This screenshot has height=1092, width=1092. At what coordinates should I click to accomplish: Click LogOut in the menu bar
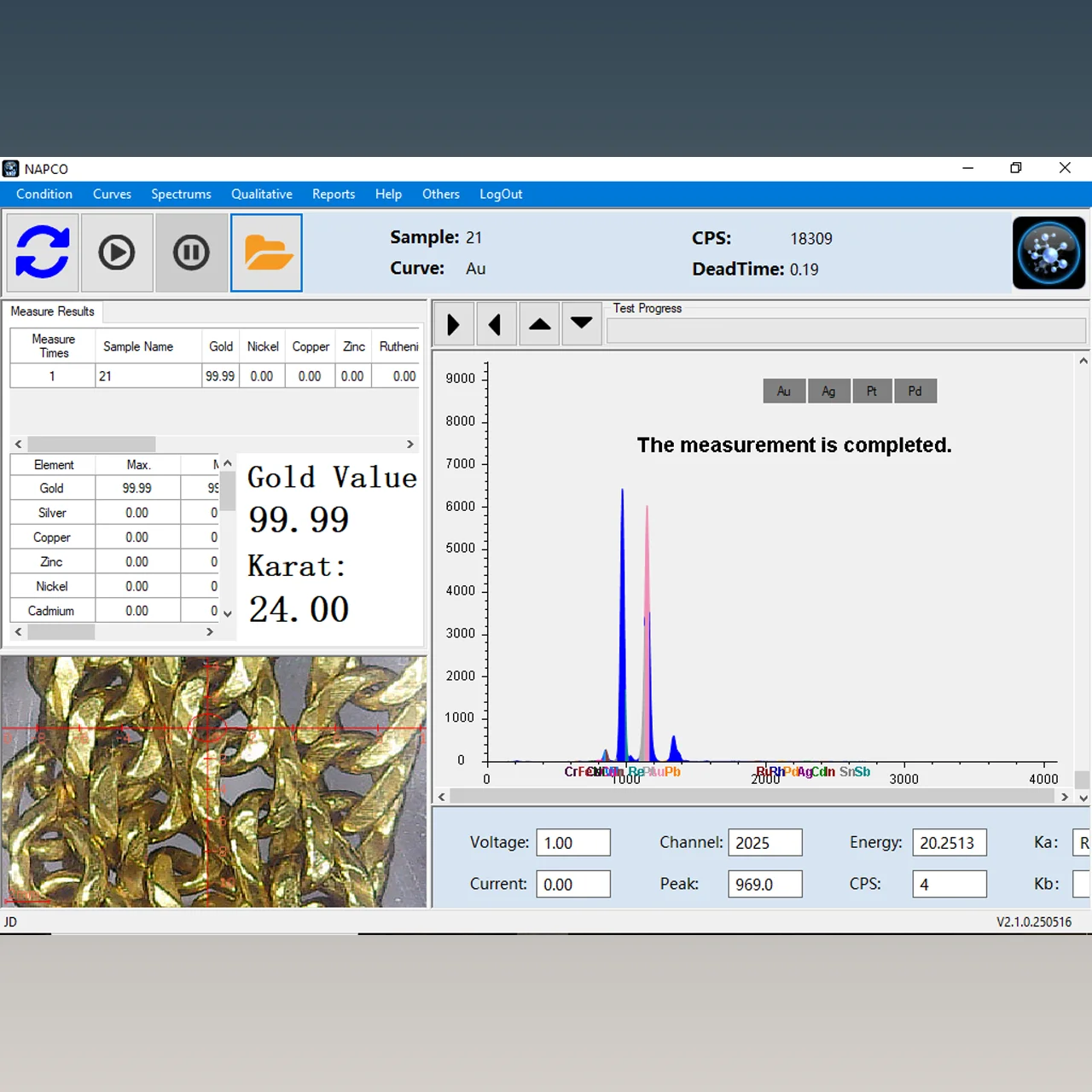coord(501,195)
